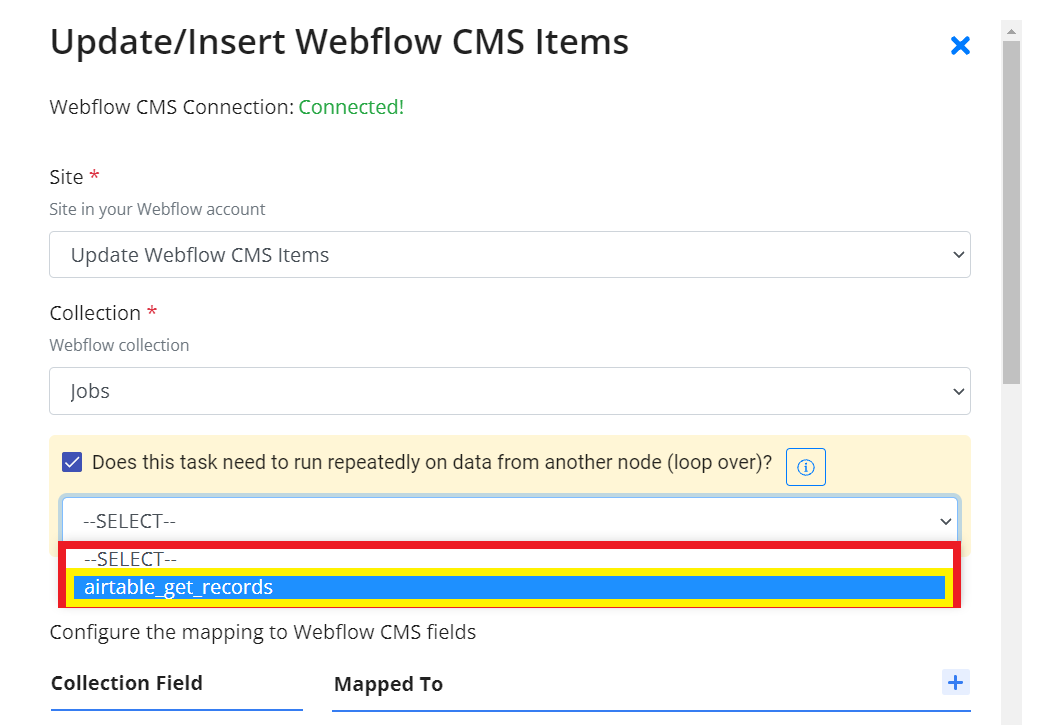Viewport: 1041px width, 725px height.
Task: Open the Site dropdown showing Update Webflow CMS Items
Action: [x=510, y=254]
